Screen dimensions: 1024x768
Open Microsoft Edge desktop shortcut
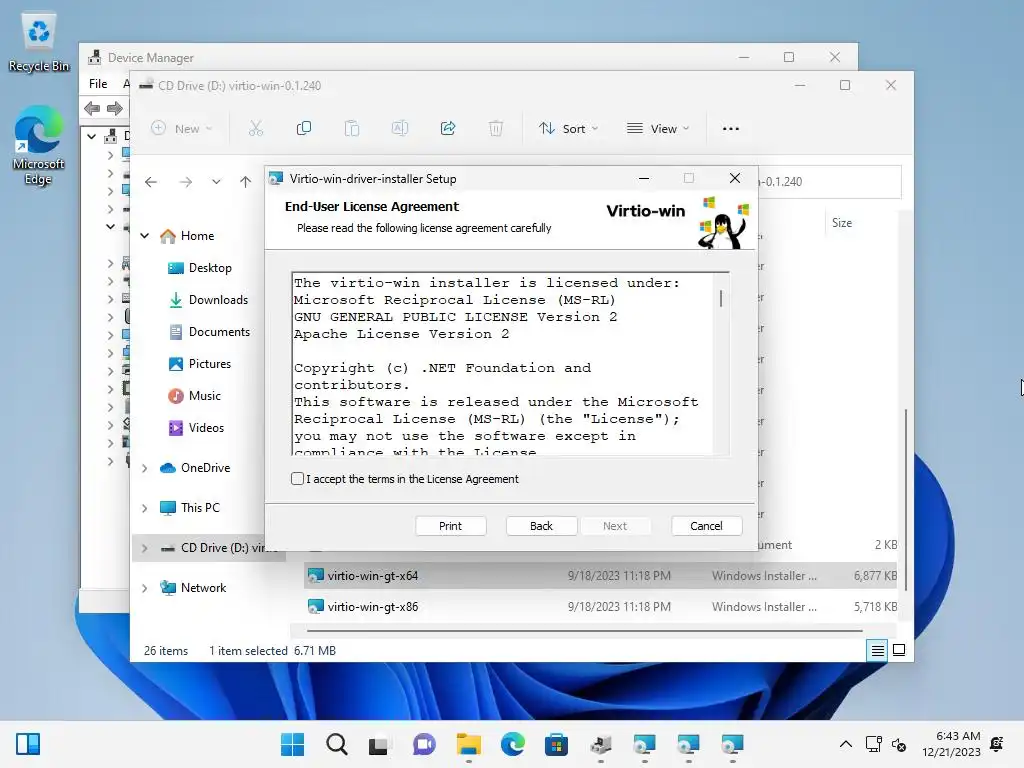coord(39,145)
